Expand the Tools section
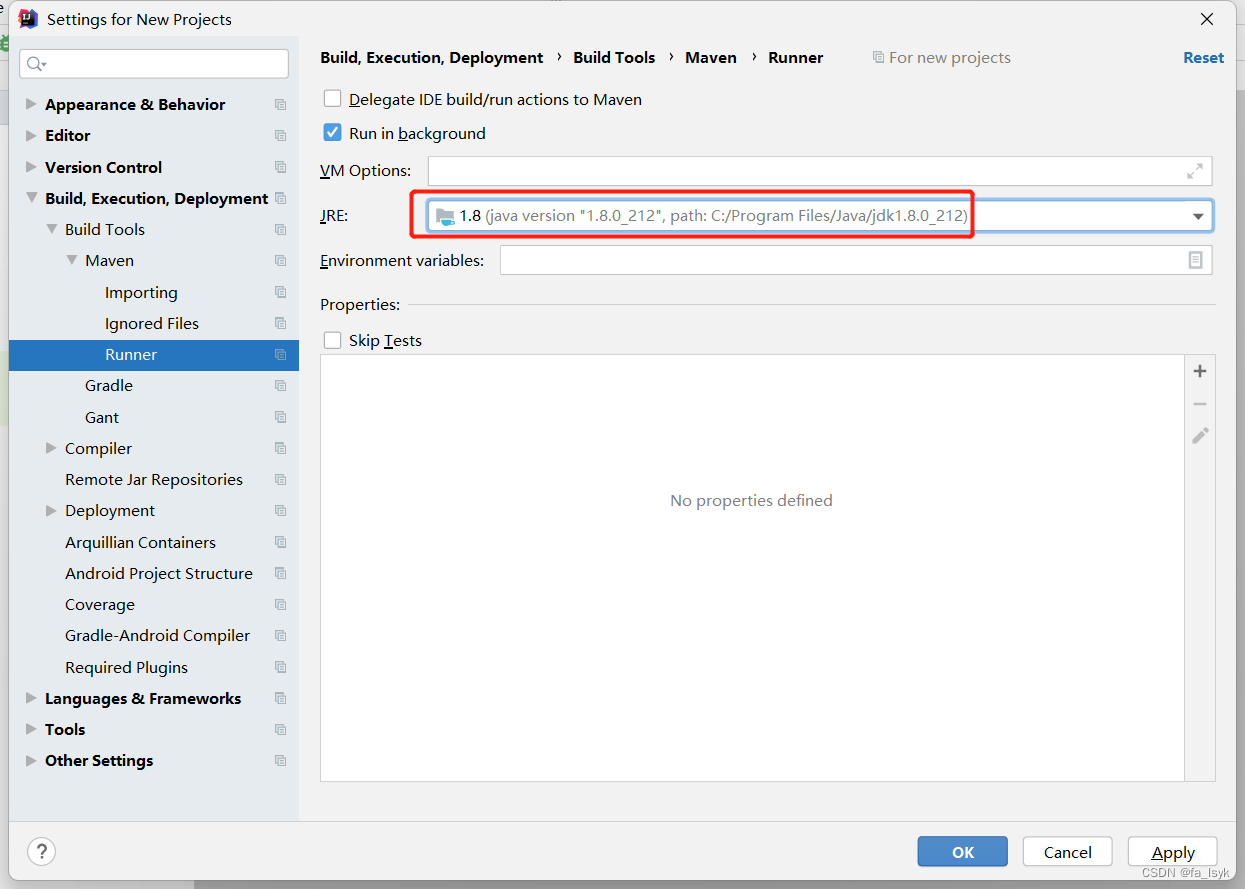Viewport: 1245px width, 889px height. tap(31, 729)
